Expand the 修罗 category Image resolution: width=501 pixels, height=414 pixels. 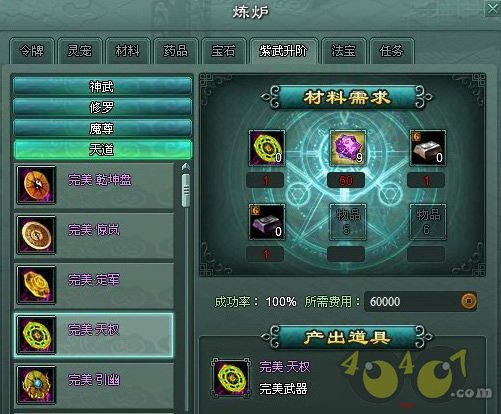coord(102,107)
